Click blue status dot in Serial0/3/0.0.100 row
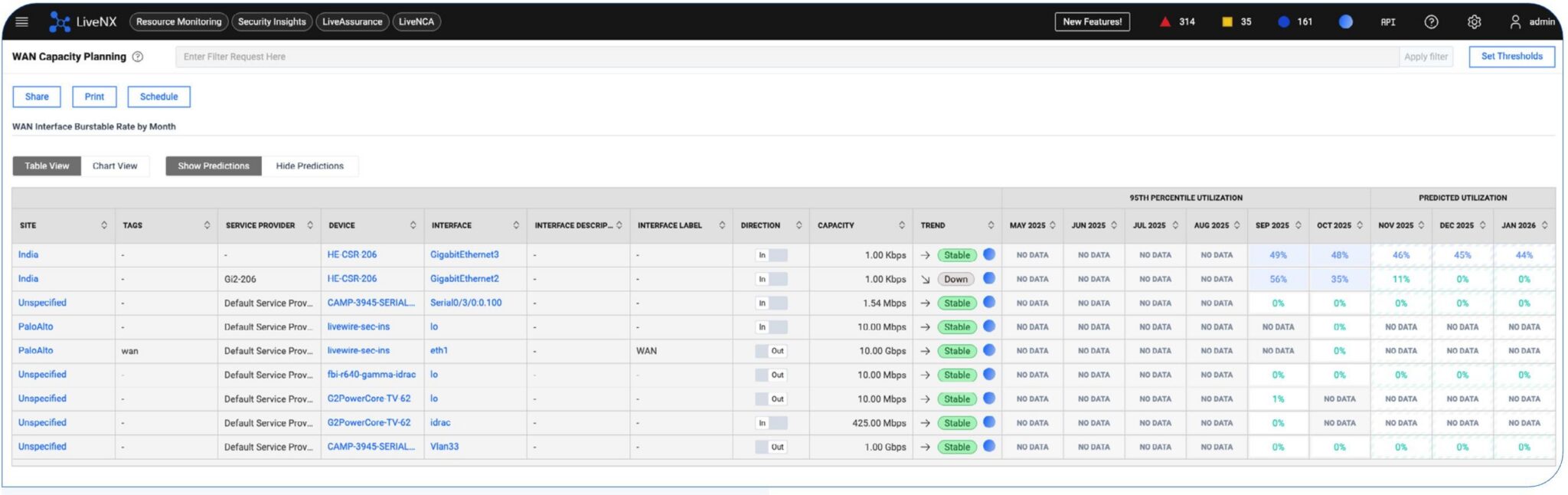 click(989, 302)
